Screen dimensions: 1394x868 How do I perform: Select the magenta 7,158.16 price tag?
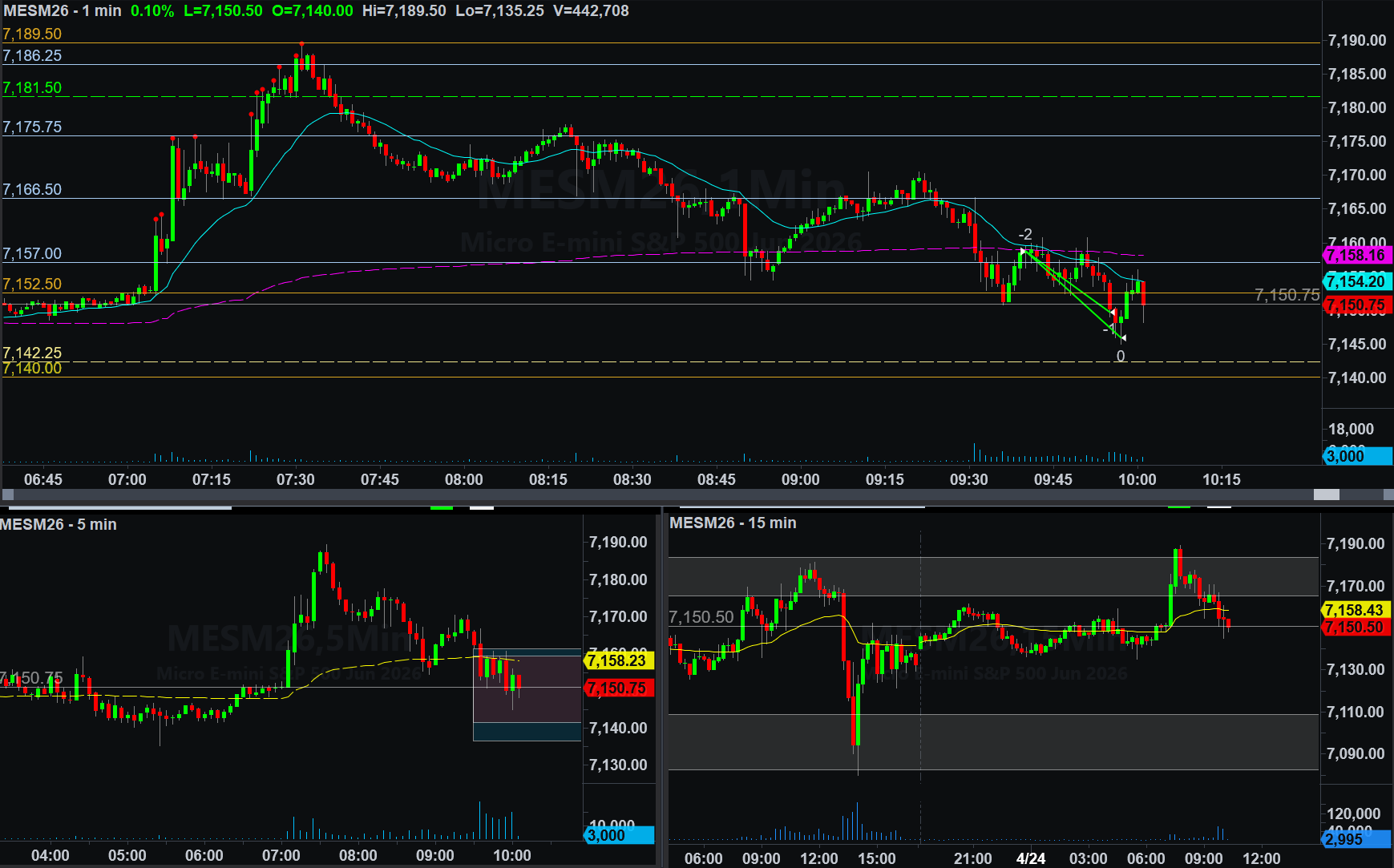click(x=1356, y=256)
